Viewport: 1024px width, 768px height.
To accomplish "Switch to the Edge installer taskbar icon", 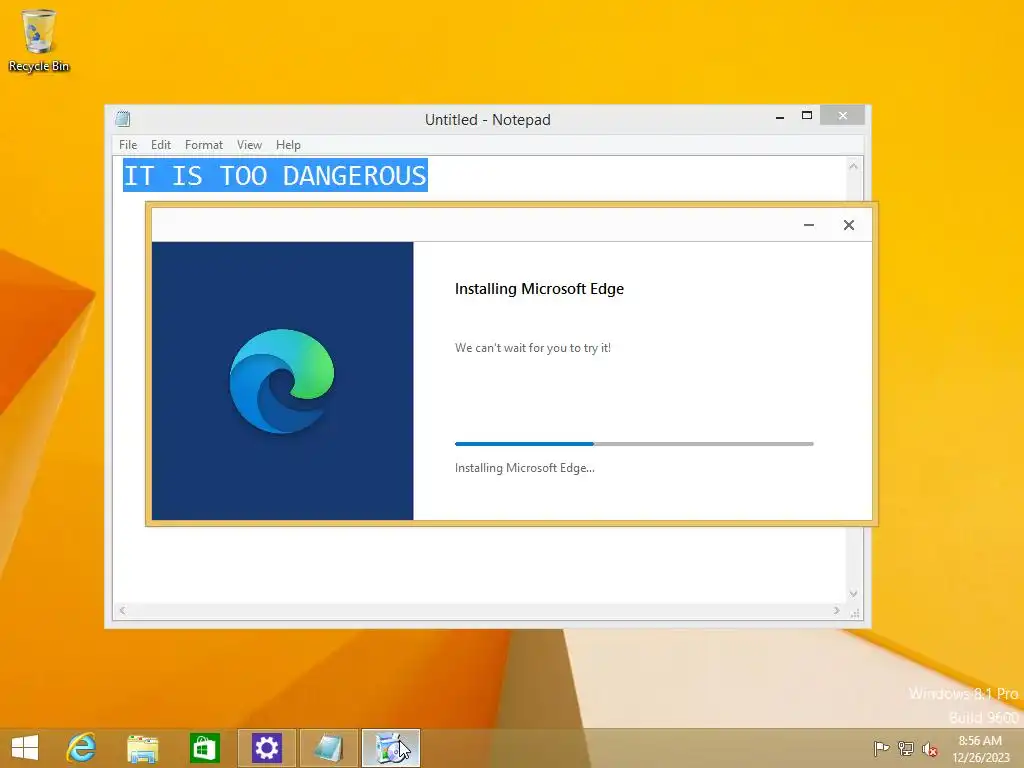I will pos(391,748).
